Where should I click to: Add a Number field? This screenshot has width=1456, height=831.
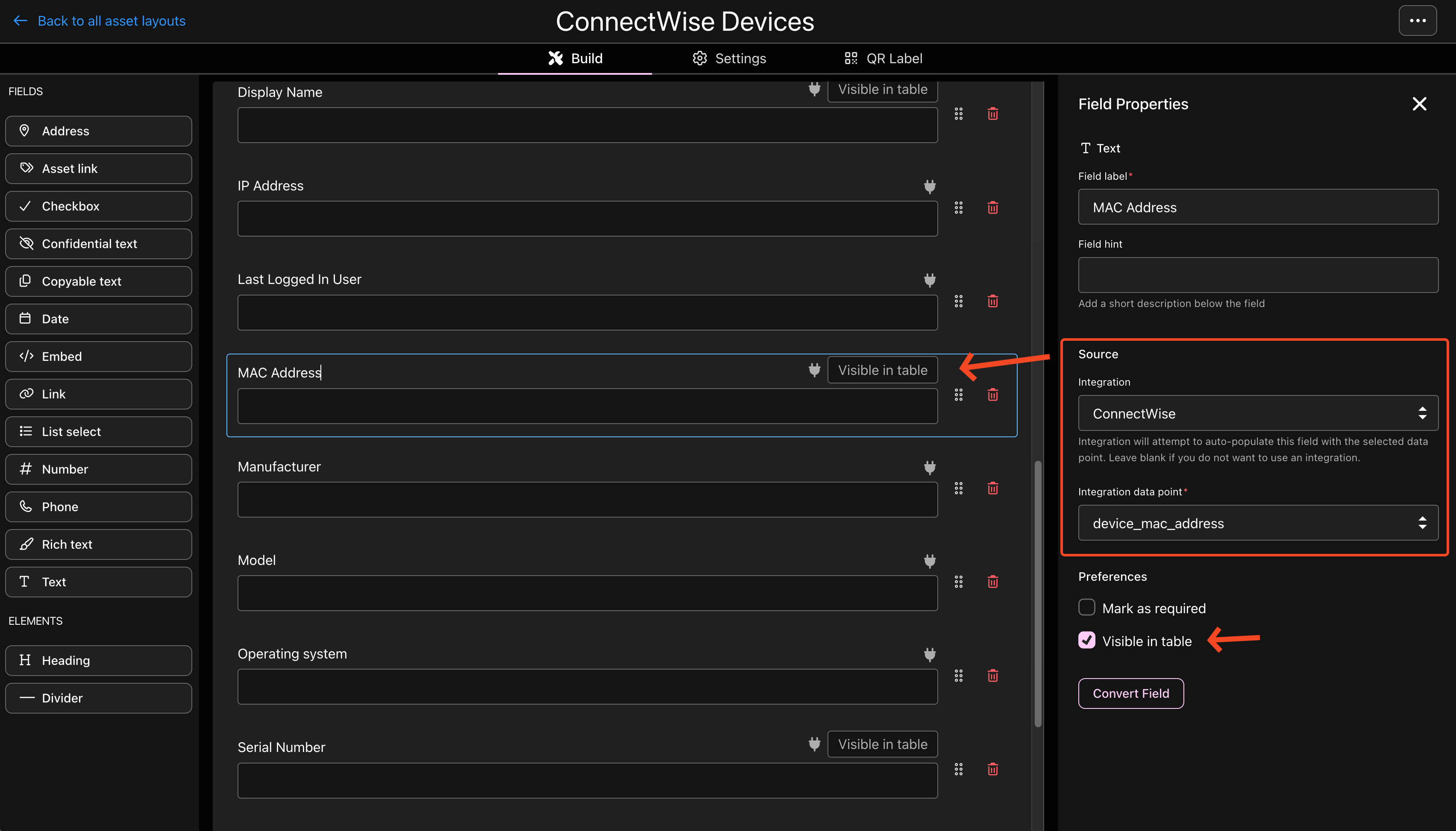[99, 469]
